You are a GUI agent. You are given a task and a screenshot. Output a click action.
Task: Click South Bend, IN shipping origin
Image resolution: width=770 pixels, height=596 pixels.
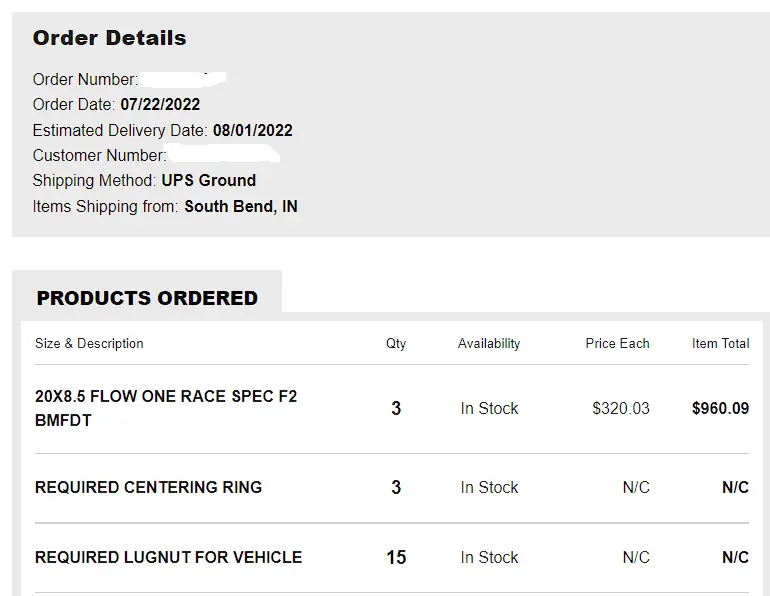(240, 206)
